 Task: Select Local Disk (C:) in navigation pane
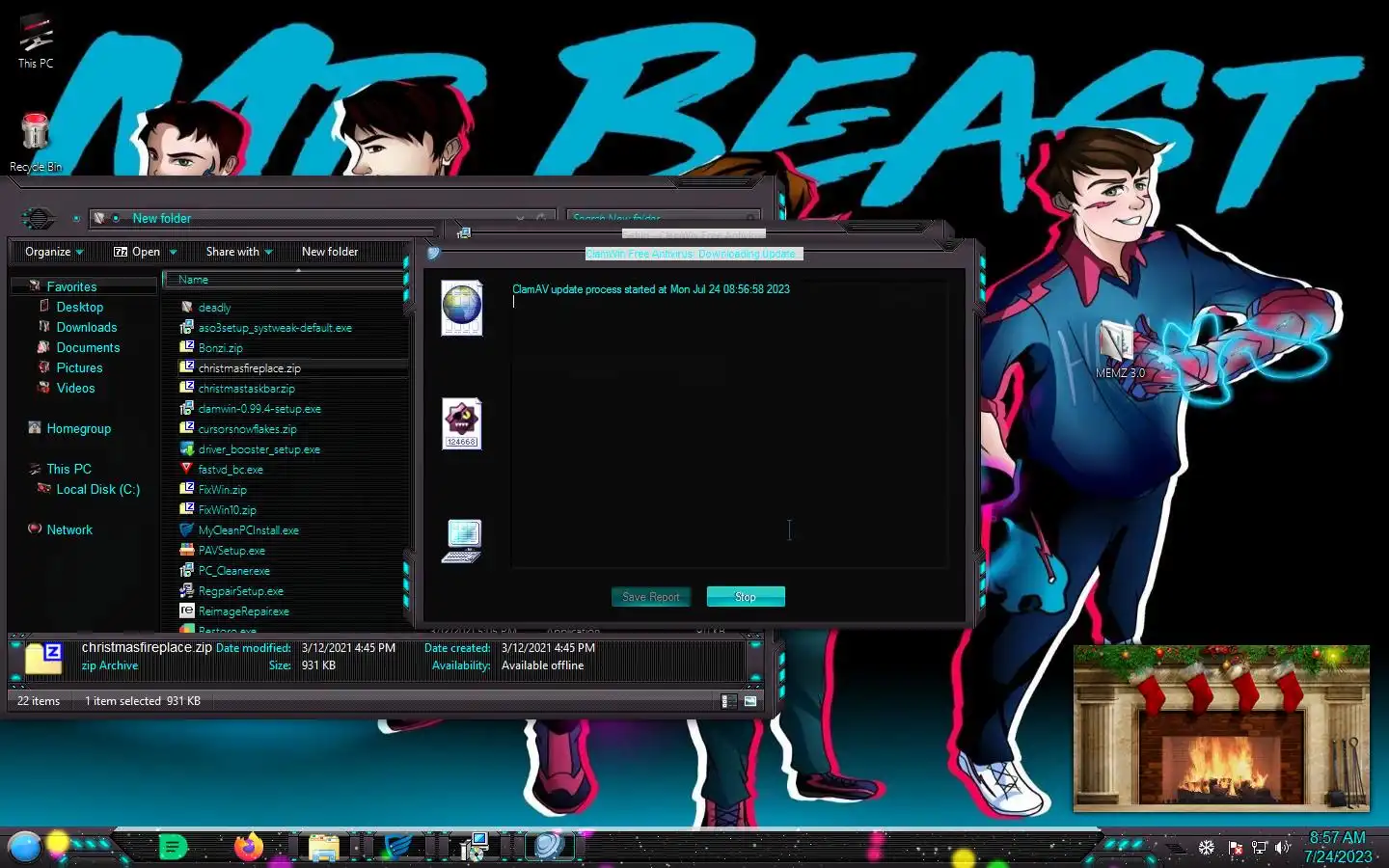[x=98, y=489]
